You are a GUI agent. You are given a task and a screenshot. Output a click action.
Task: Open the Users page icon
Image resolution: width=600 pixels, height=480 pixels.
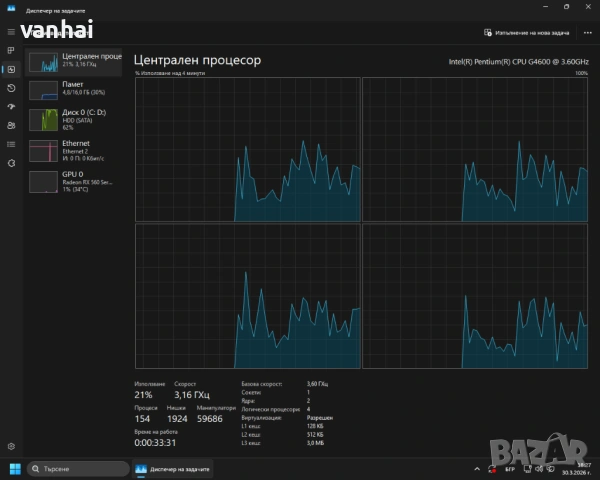(x=11, y=126)
